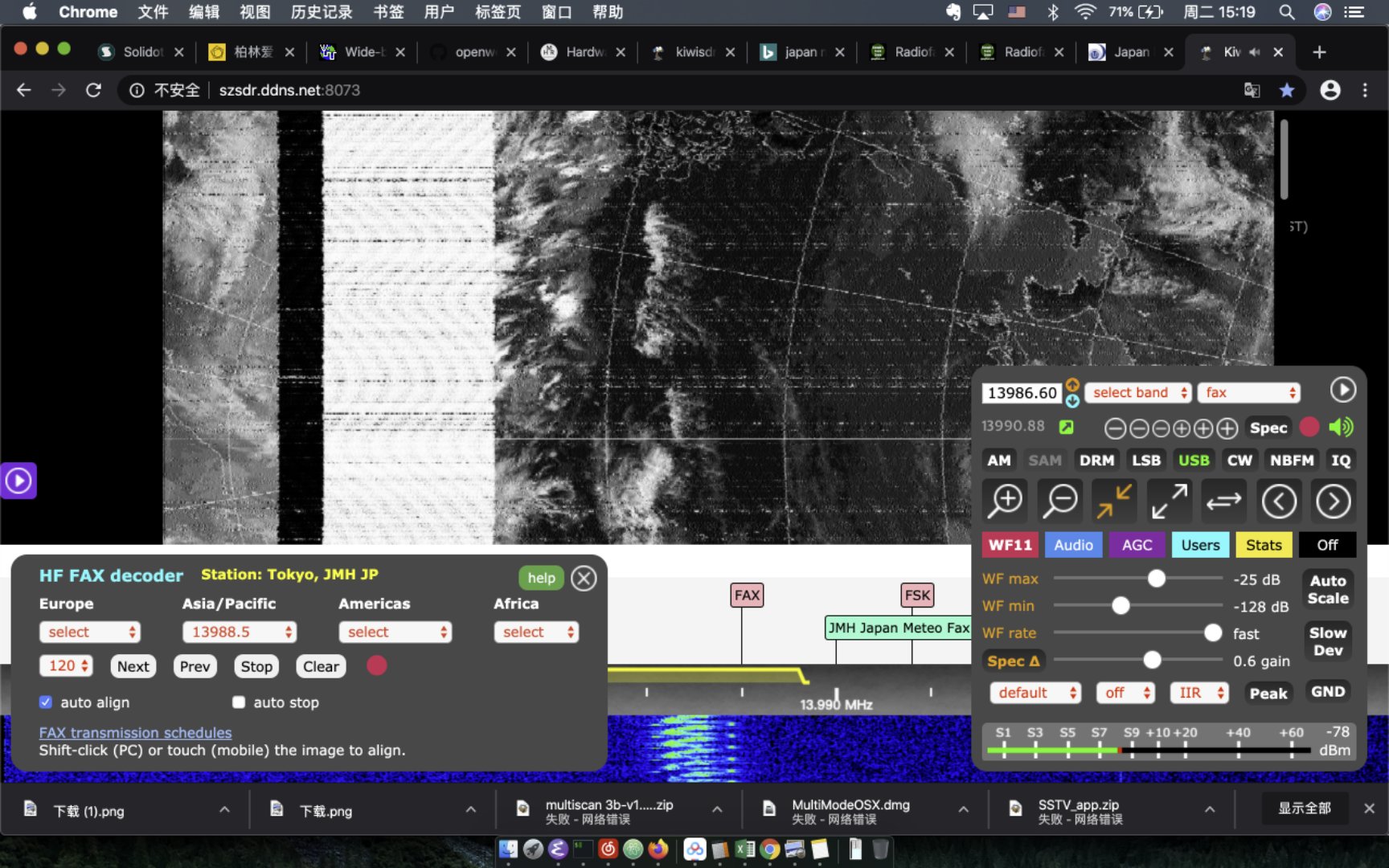Screen dimensions: 1389x868
Task: Page waterfall right with the circled arrow
Action: point(1333,502)
